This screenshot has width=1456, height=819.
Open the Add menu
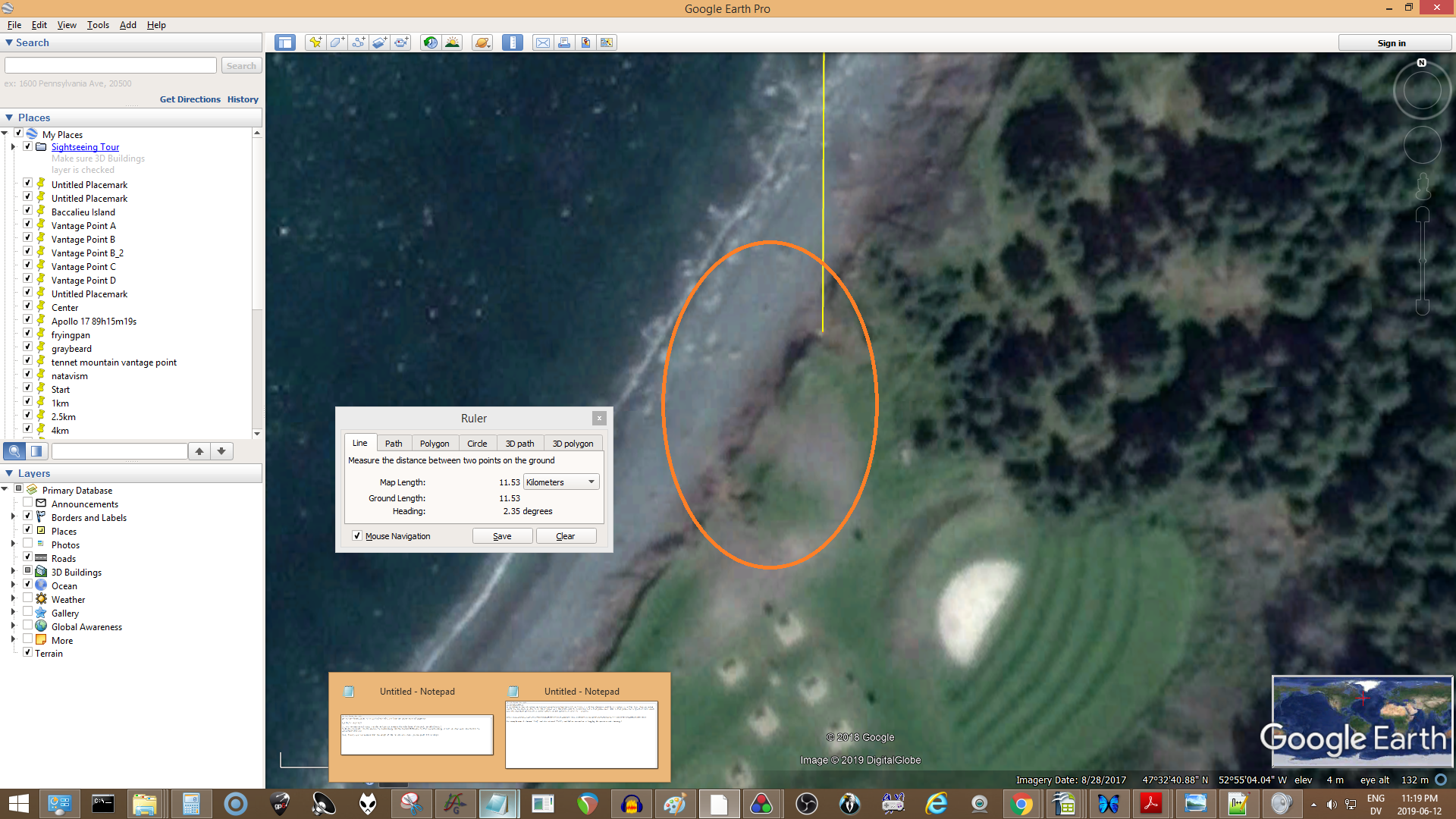pos(128,25)
